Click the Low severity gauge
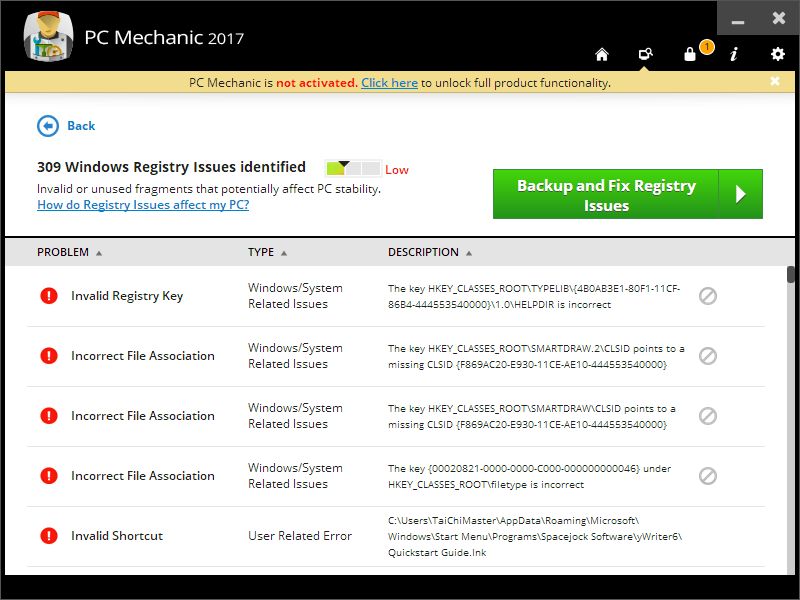The width and height of the screenshot is (800, 600). pyautogui.click(x=353, y=168)
